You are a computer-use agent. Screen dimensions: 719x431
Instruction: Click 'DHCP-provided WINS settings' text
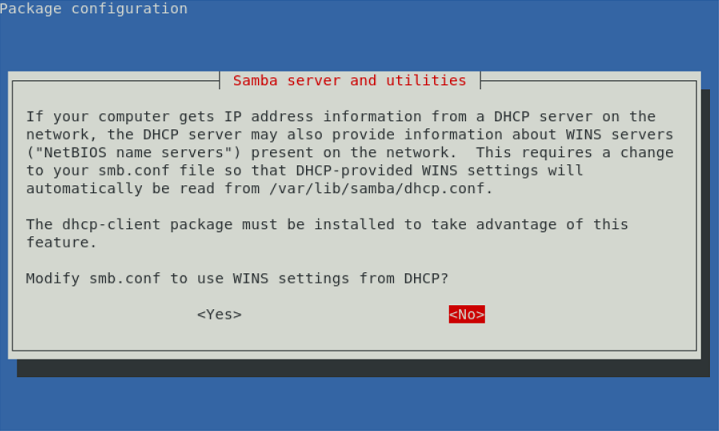click(x=417, y=171)
